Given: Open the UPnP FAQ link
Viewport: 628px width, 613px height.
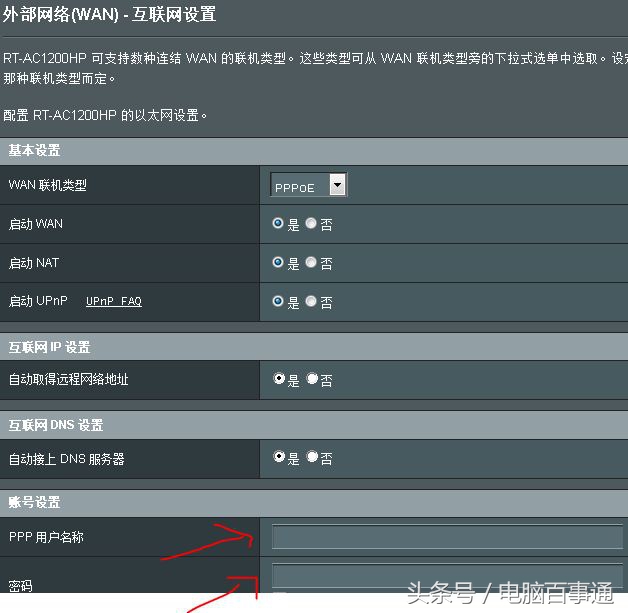Looking at the screenshot, I should (114, 301).
